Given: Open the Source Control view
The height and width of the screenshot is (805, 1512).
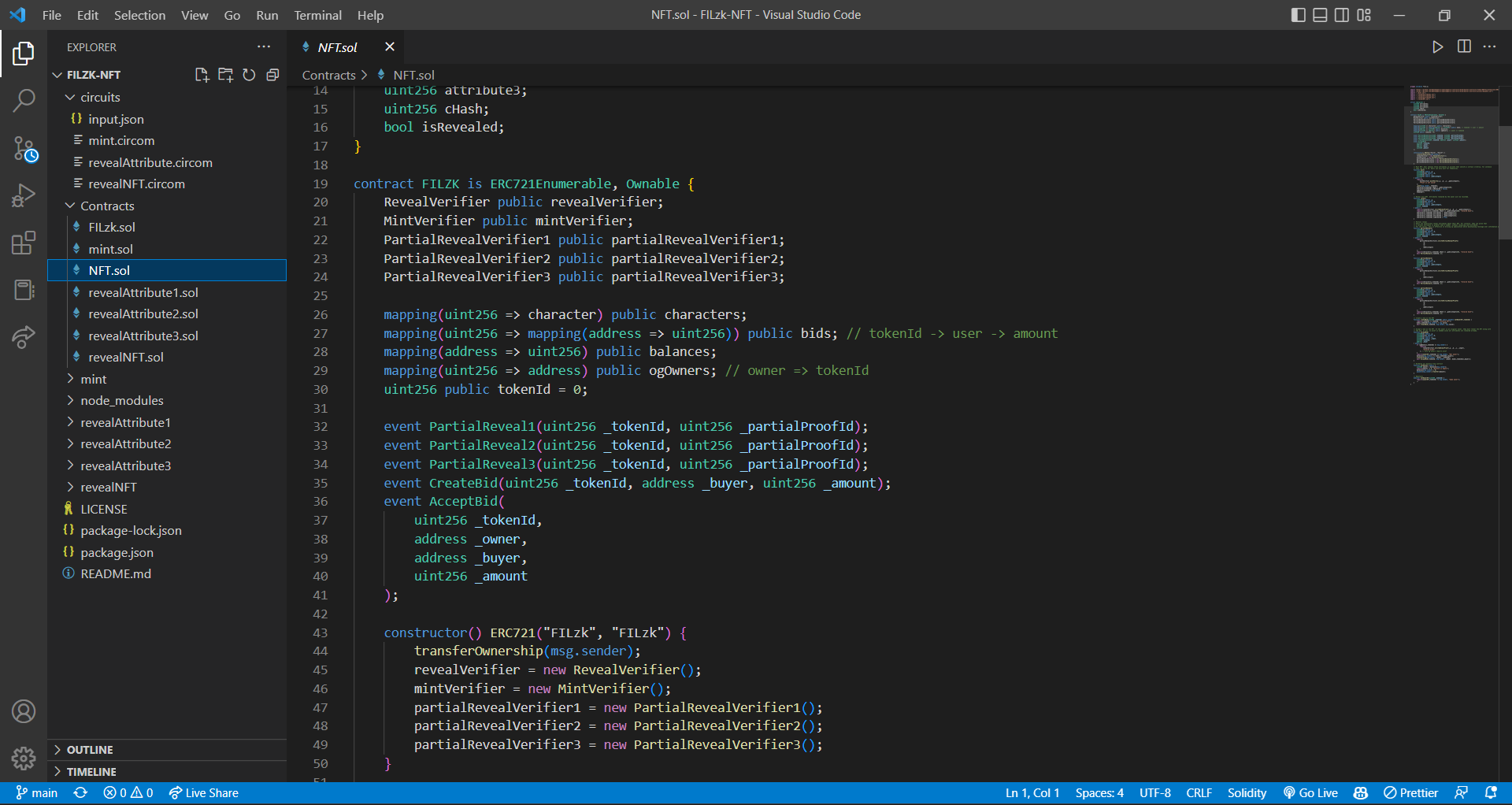Looking at the screenshot, I should point(24,149).
